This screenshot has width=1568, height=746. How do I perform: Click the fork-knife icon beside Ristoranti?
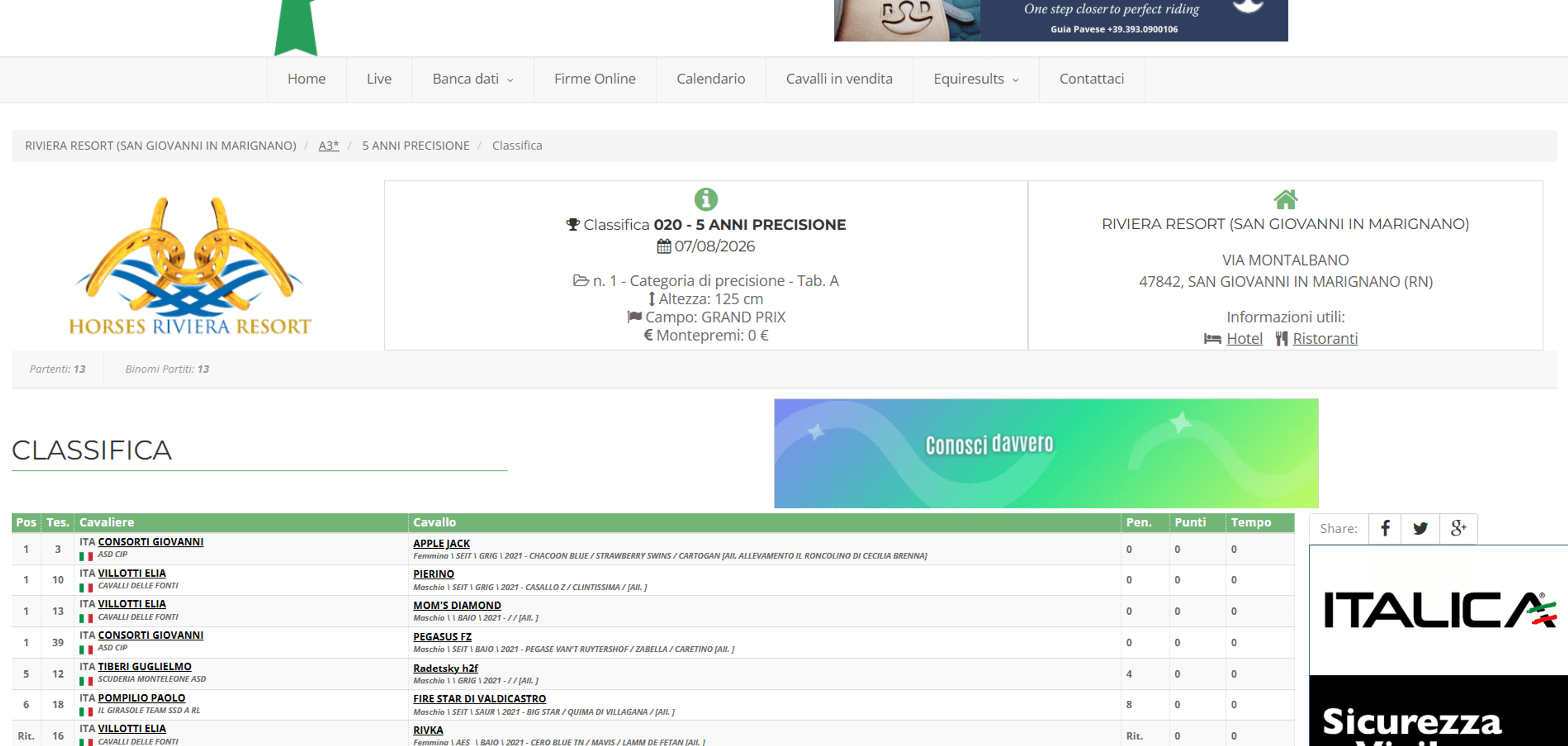pos(1281,339)
